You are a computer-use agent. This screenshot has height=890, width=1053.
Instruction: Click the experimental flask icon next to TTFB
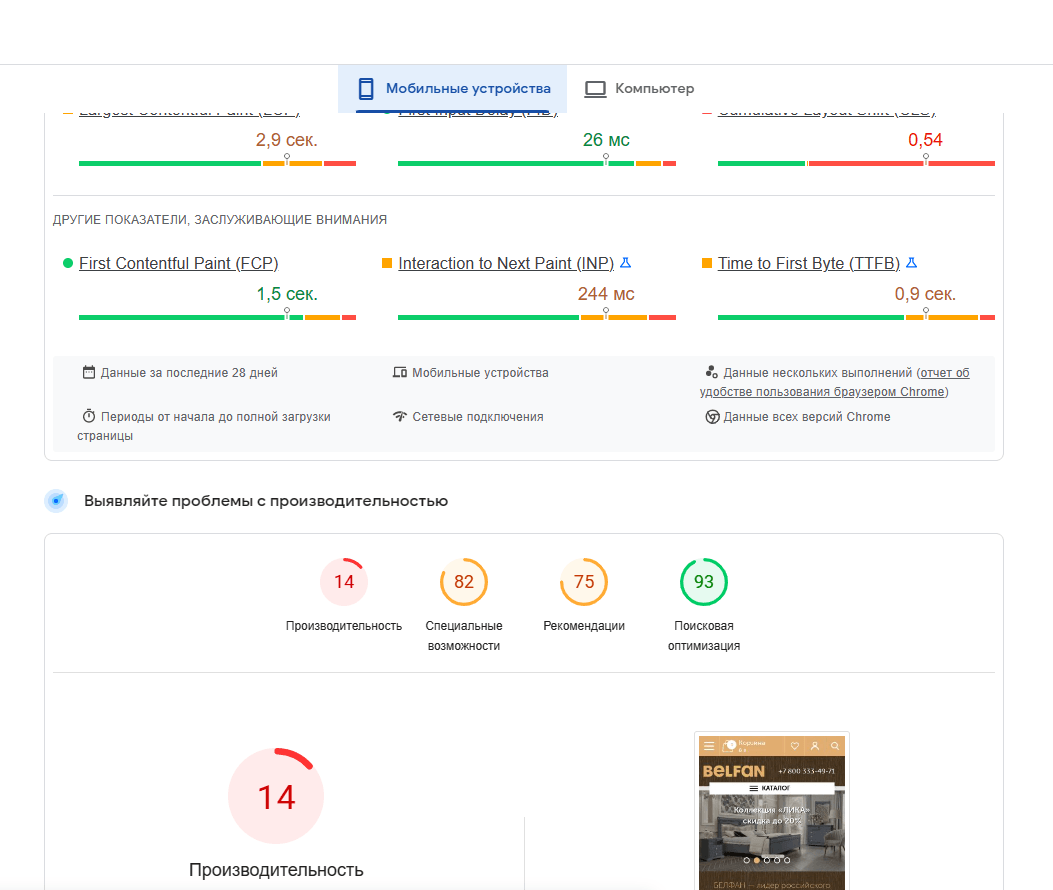point(911,263)
